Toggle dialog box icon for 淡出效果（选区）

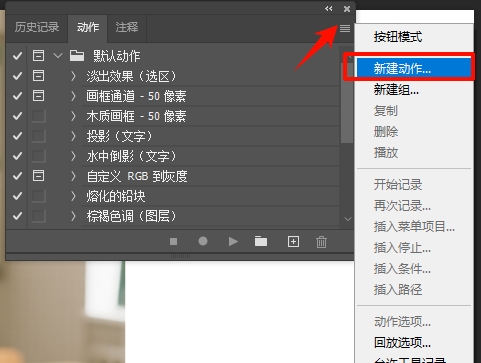38,76
